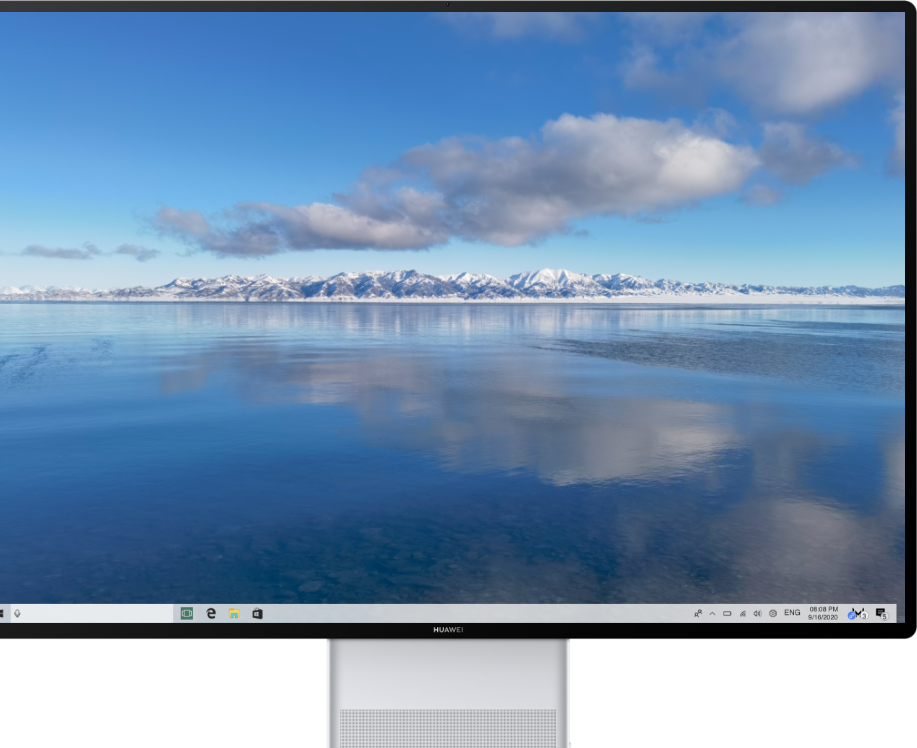Click the M icon with badge 3
Screen dimensions: 917x748
pyautogui.click(x=856, y=613)
